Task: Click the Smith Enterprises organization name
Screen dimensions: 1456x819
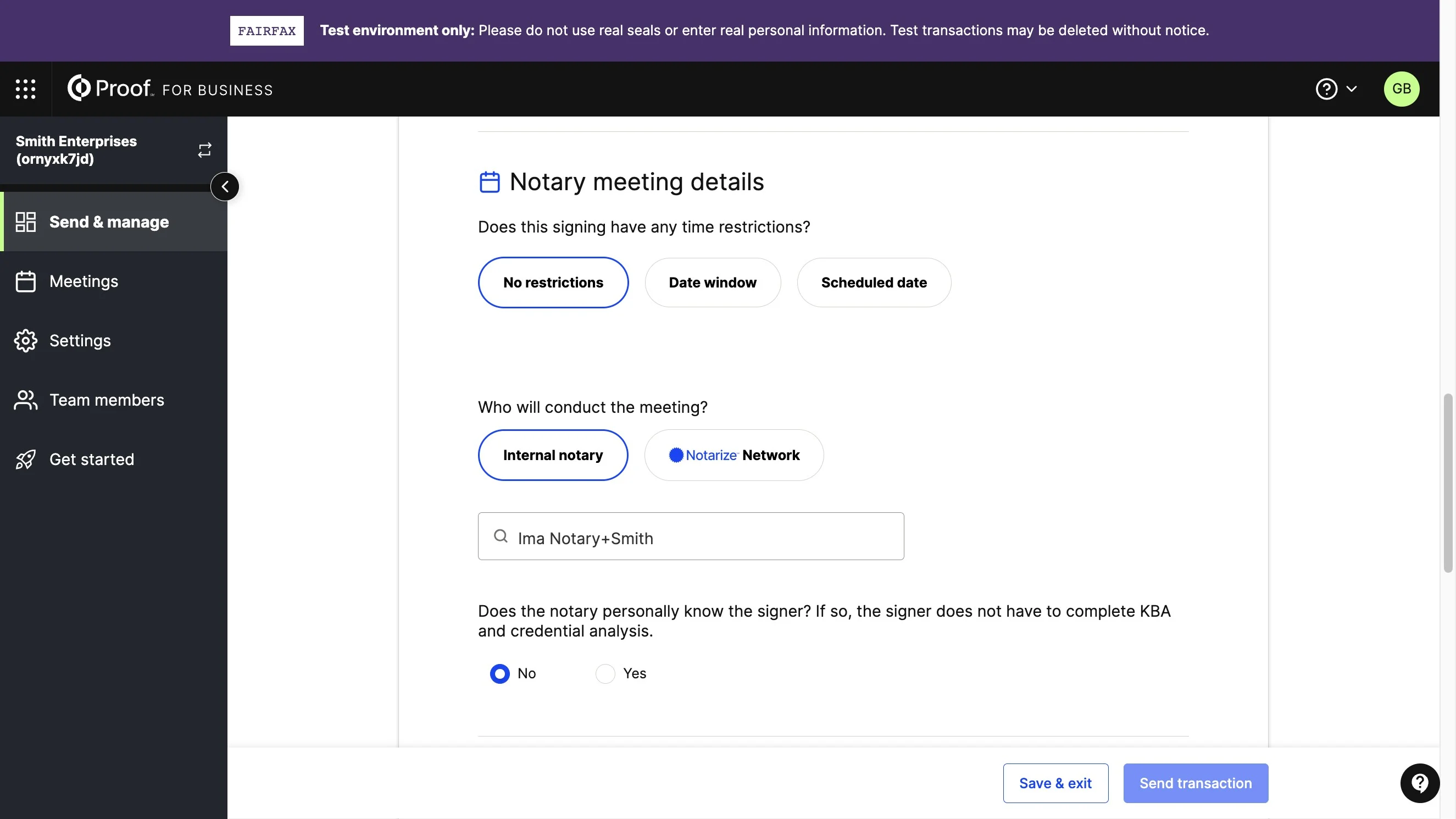Action: pos(76,150)
